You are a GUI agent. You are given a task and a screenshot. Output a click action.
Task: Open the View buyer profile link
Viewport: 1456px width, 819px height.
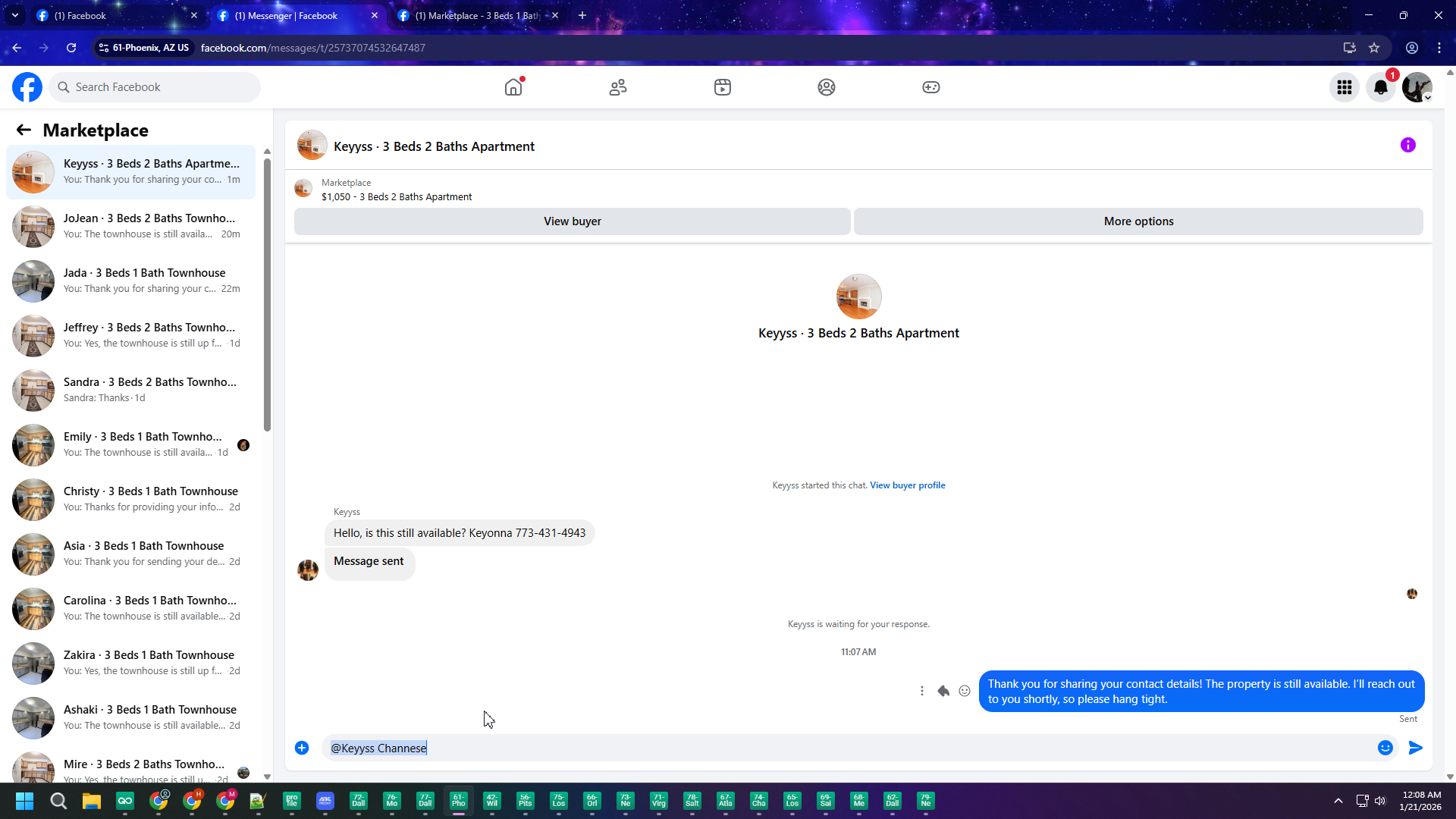(x=908, y=485)
